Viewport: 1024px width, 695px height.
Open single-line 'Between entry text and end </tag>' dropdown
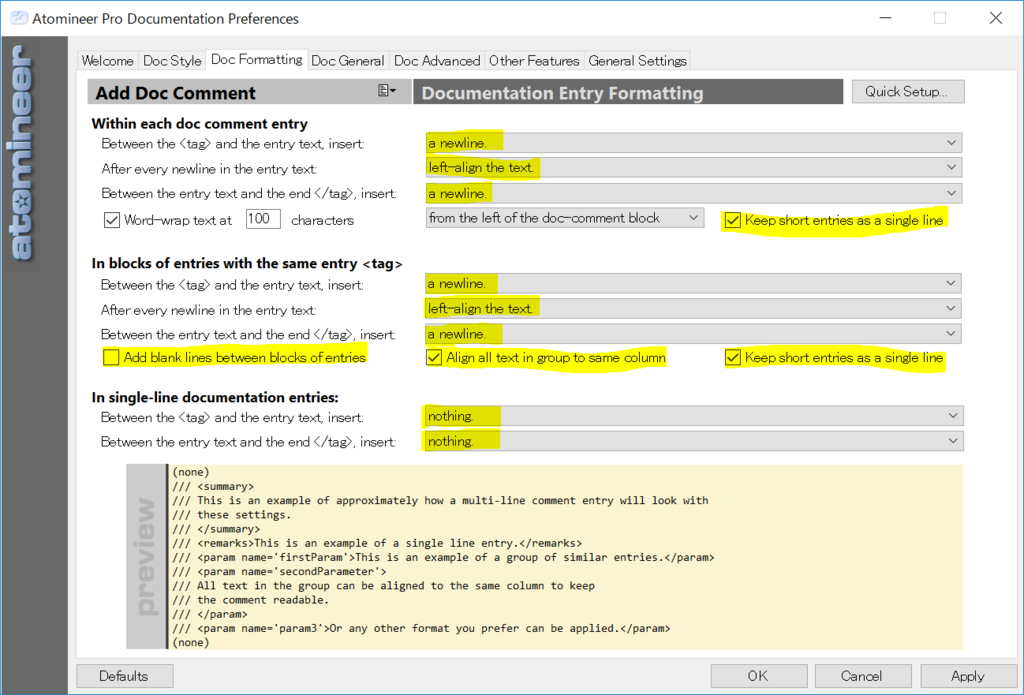click(x=694, y=442)
